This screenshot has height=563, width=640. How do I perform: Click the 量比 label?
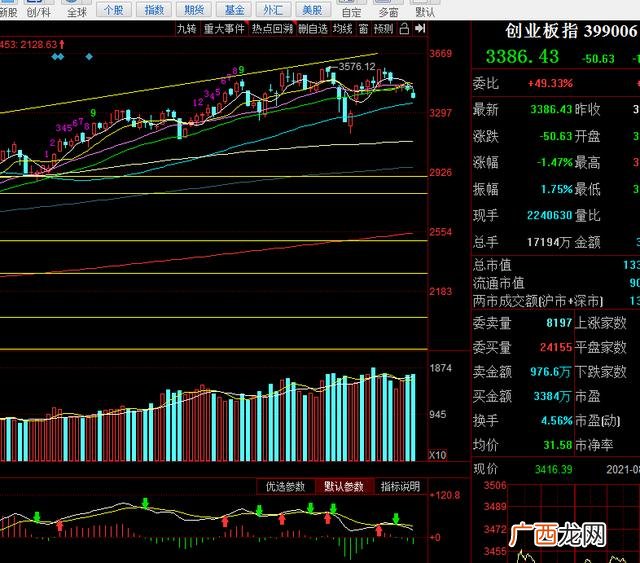[588, 215]
